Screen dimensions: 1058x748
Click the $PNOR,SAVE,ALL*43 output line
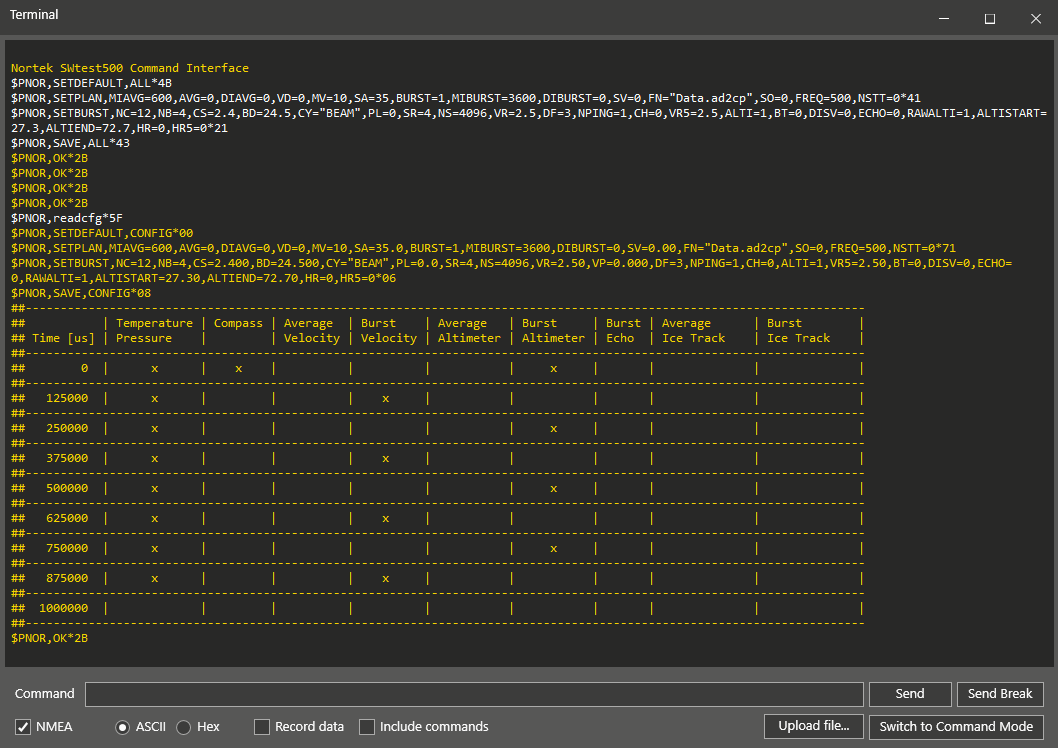click(70, 143)
